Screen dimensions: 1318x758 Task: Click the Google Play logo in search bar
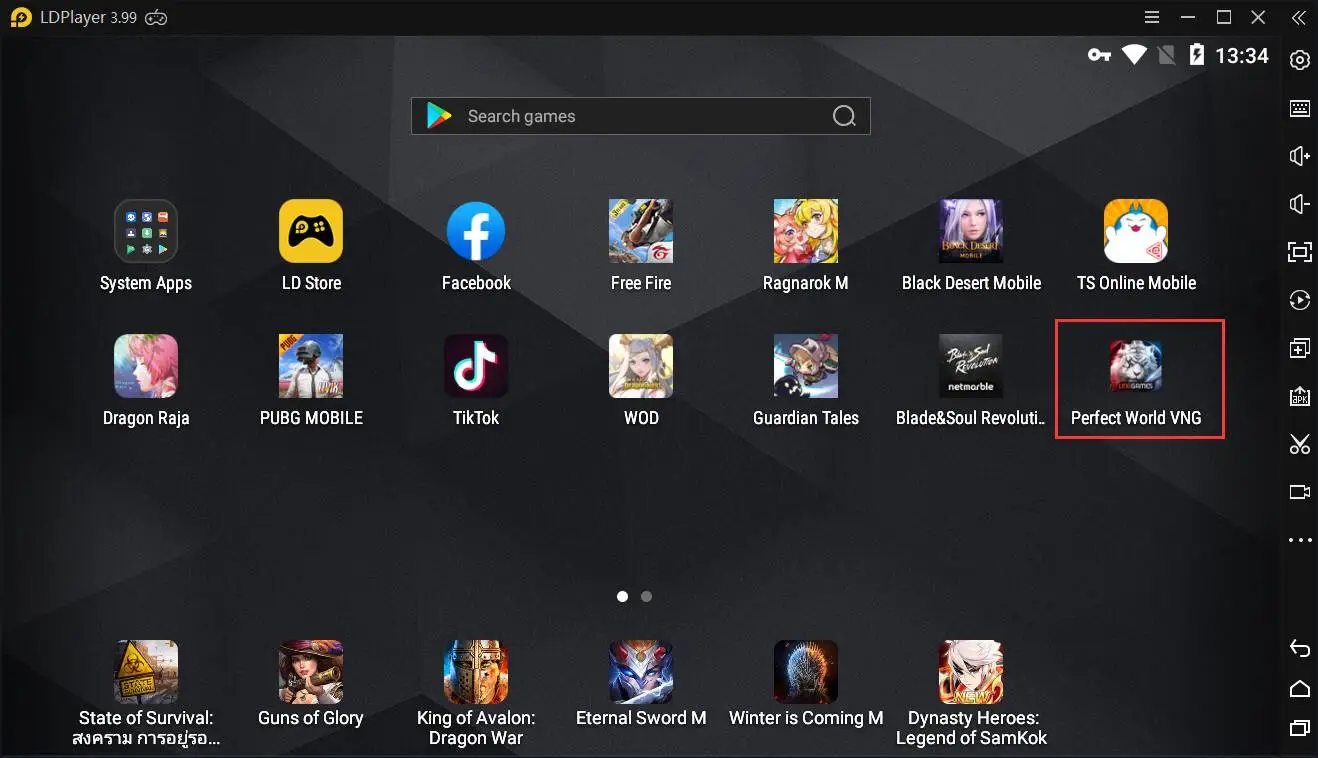pyautogui.click(x=439, y=116)
